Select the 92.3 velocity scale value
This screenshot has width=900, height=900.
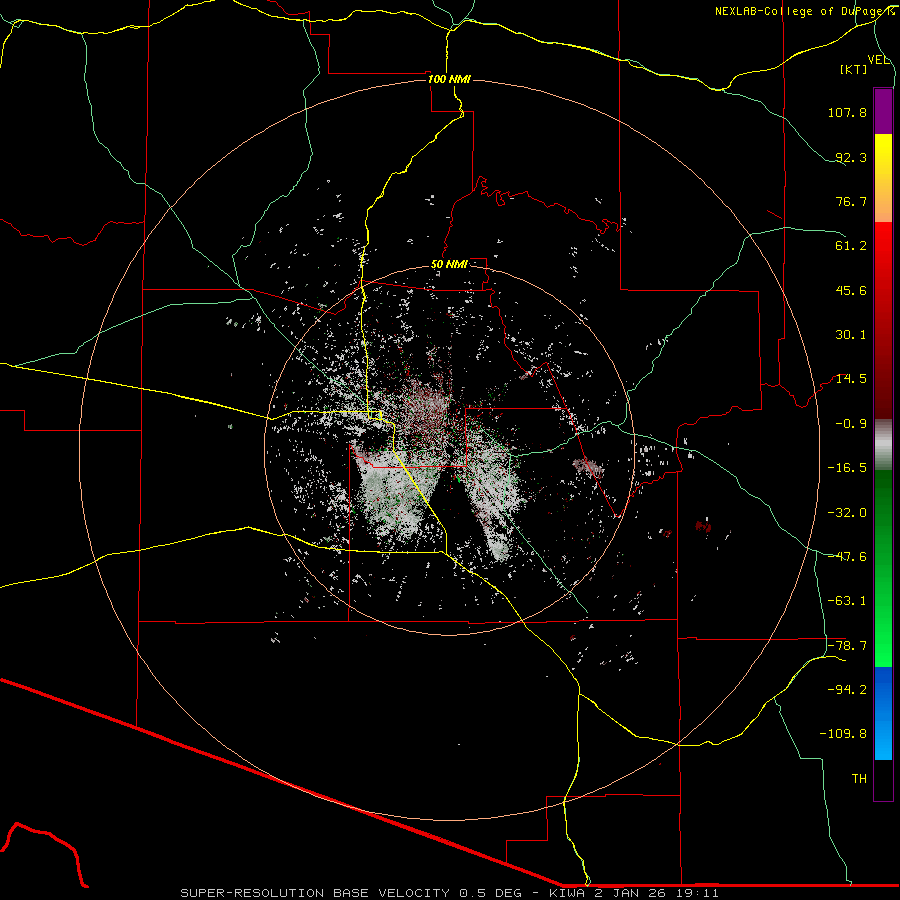click(x=851, y=157)
